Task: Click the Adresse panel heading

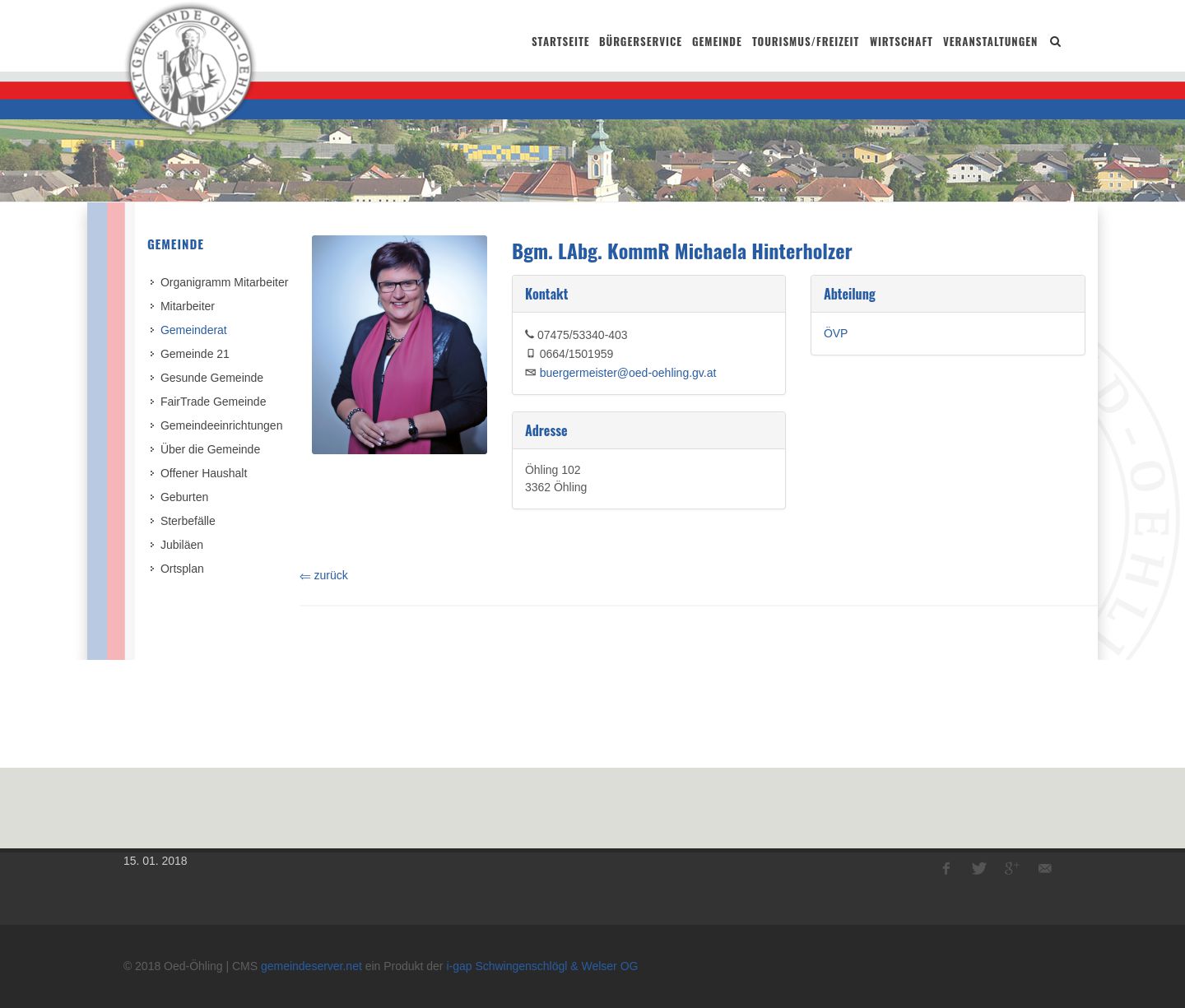Action: (x=546, y=430)
